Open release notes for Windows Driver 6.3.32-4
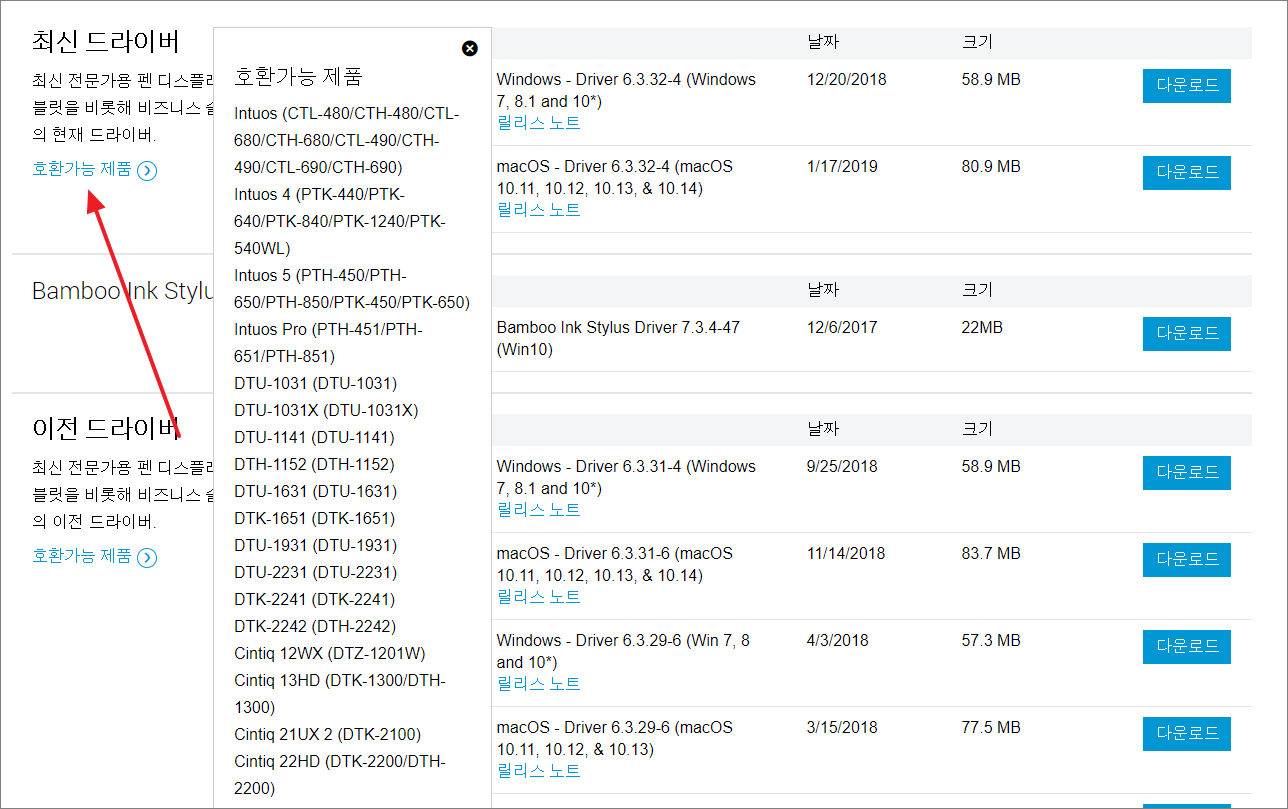This screenshot has height=809, width=1288. pos(538,123)
